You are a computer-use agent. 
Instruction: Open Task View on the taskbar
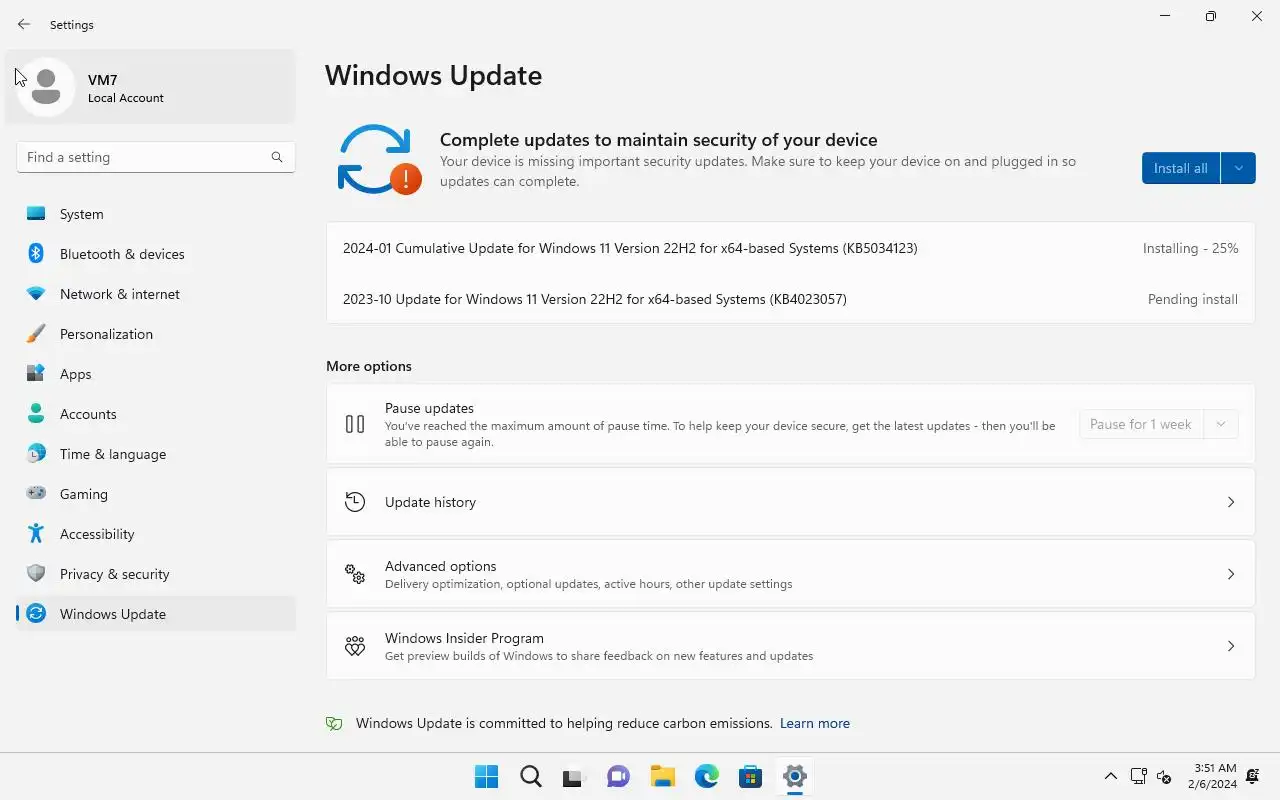pyautogui.click(x=574, y=776)
